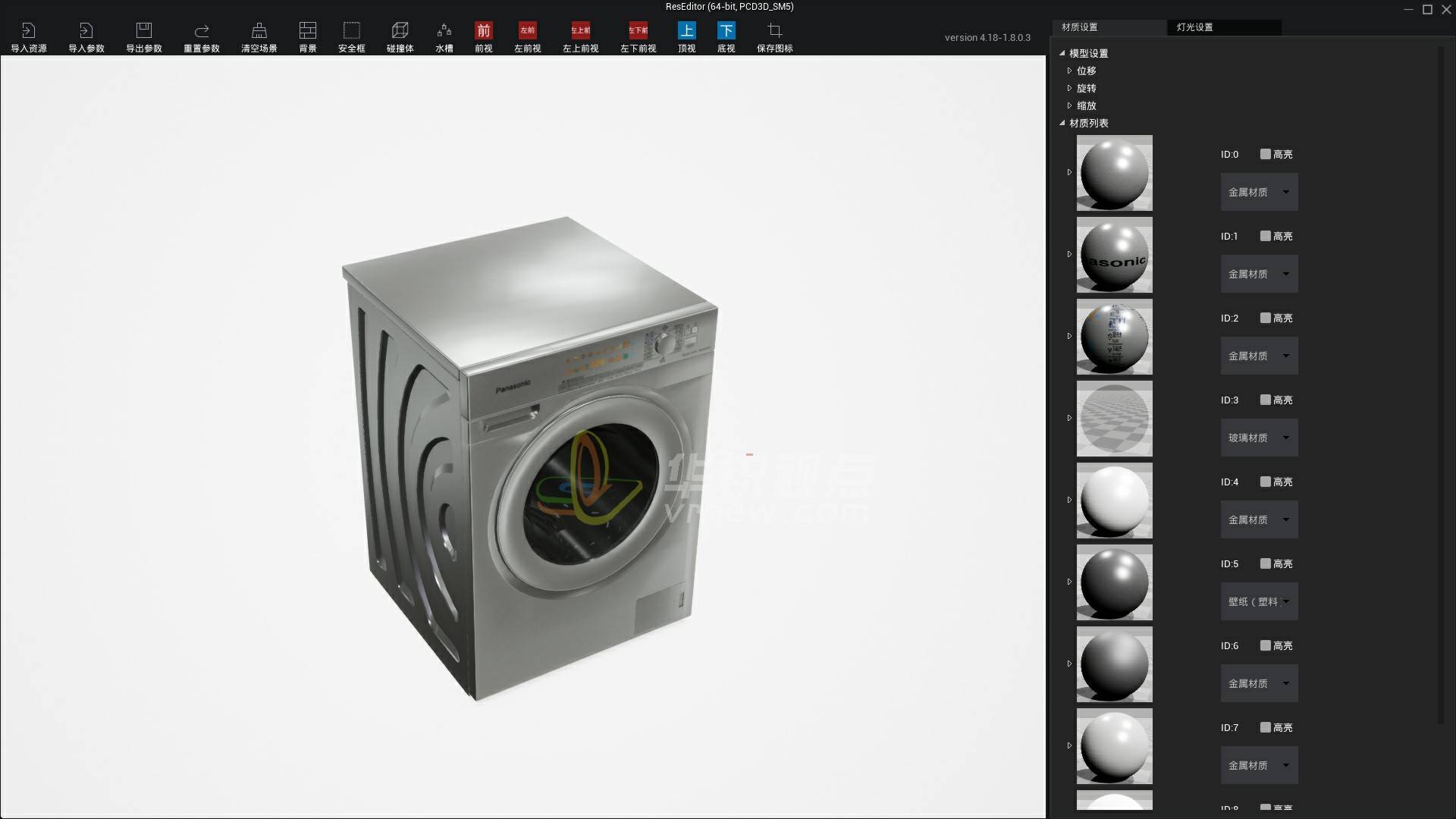Click 保存图标 save icon button
Viewport: 1456px width, 819px height.
tap(775, 36)
